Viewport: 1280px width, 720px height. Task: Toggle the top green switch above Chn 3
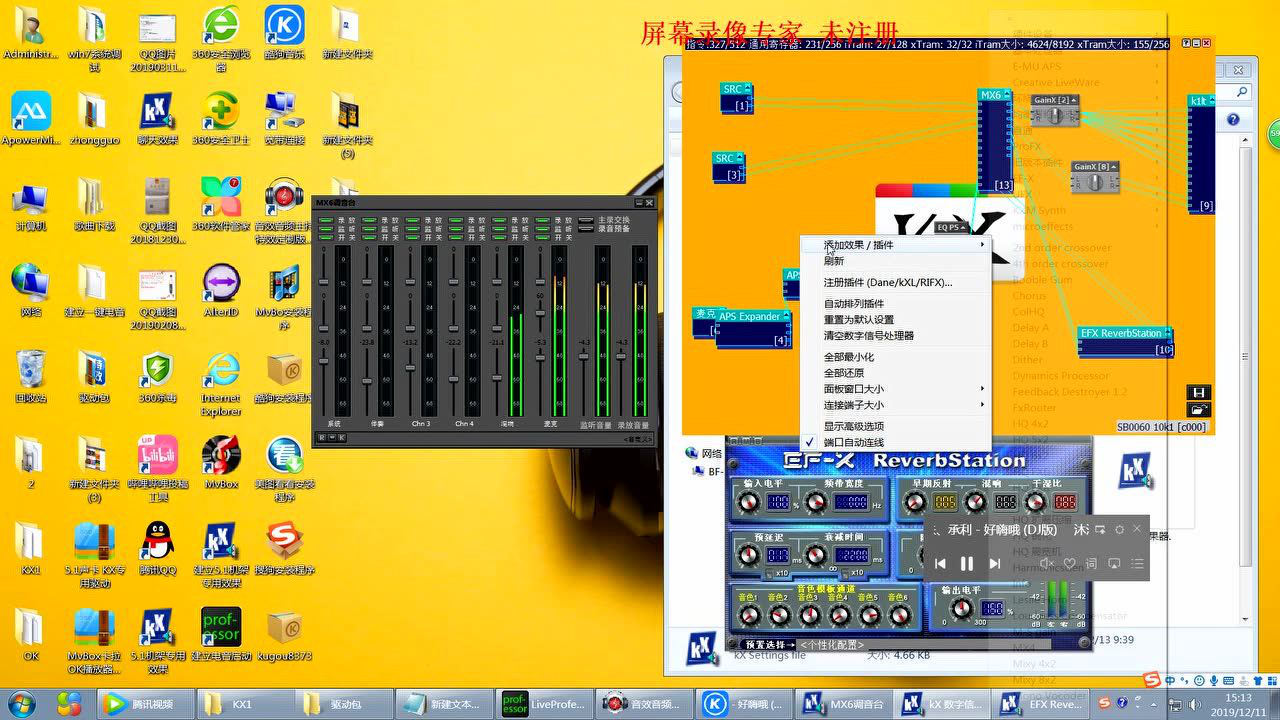[413, 220]
